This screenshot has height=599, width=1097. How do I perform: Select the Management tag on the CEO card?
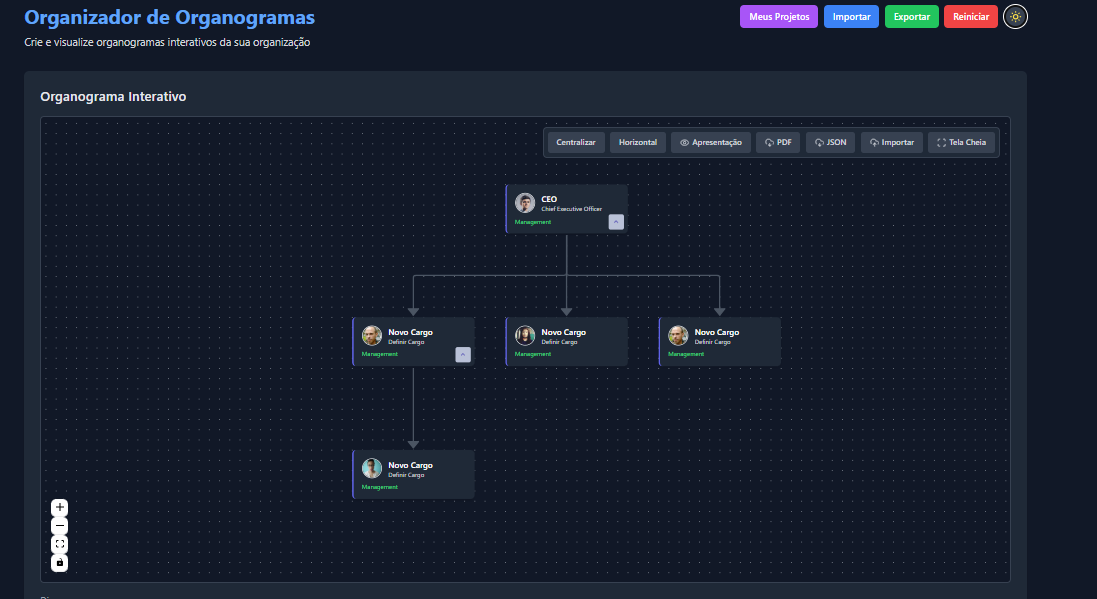[532, 221]
